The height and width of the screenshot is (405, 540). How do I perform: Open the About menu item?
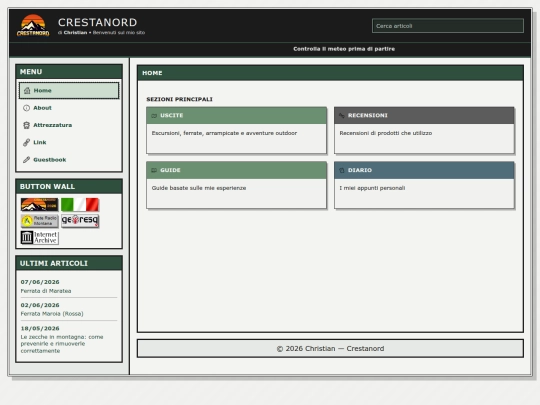coord(69,108)
